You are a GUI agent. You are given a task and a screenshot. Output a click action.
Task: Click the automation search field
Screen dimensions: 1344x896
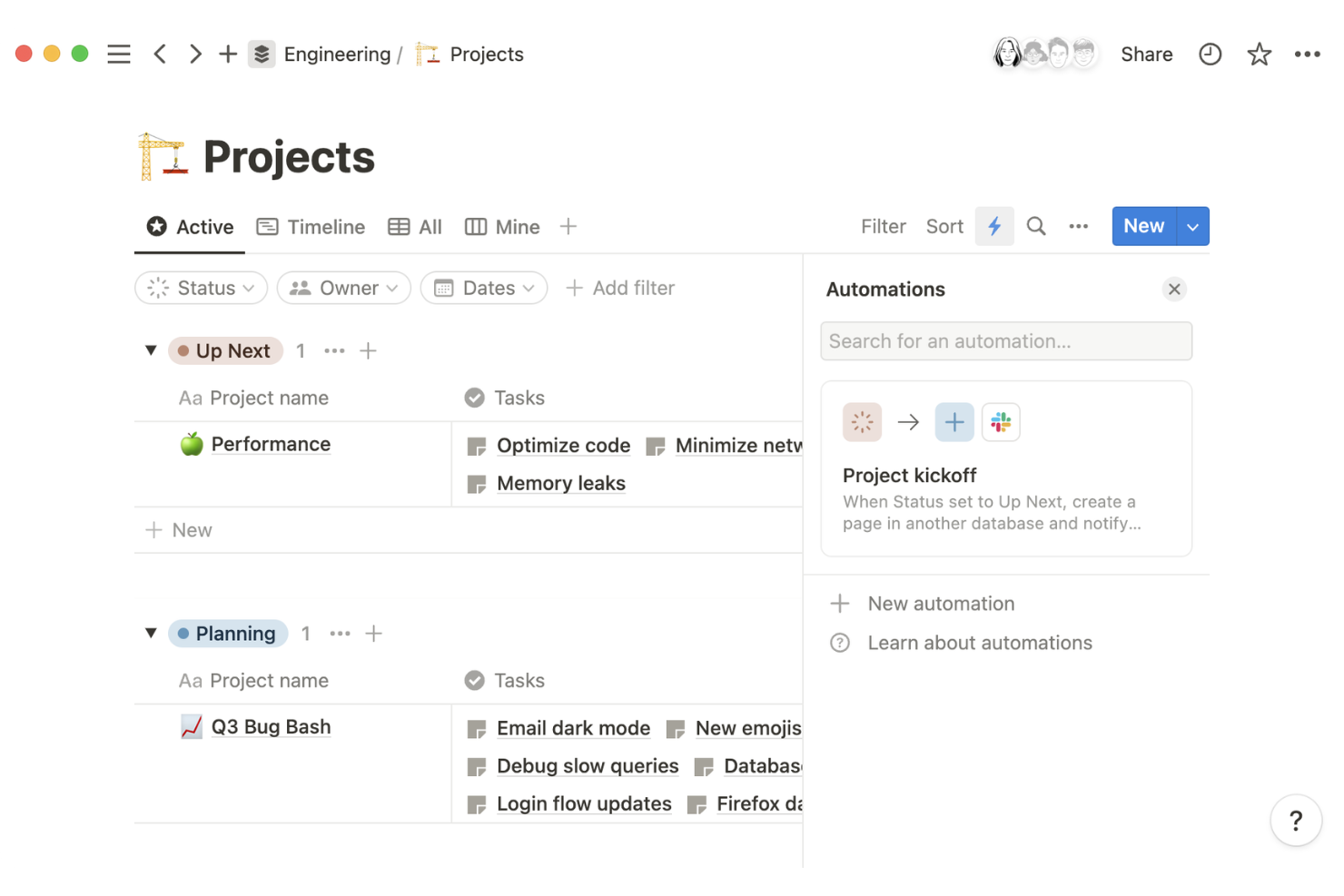click(1006, 341)
